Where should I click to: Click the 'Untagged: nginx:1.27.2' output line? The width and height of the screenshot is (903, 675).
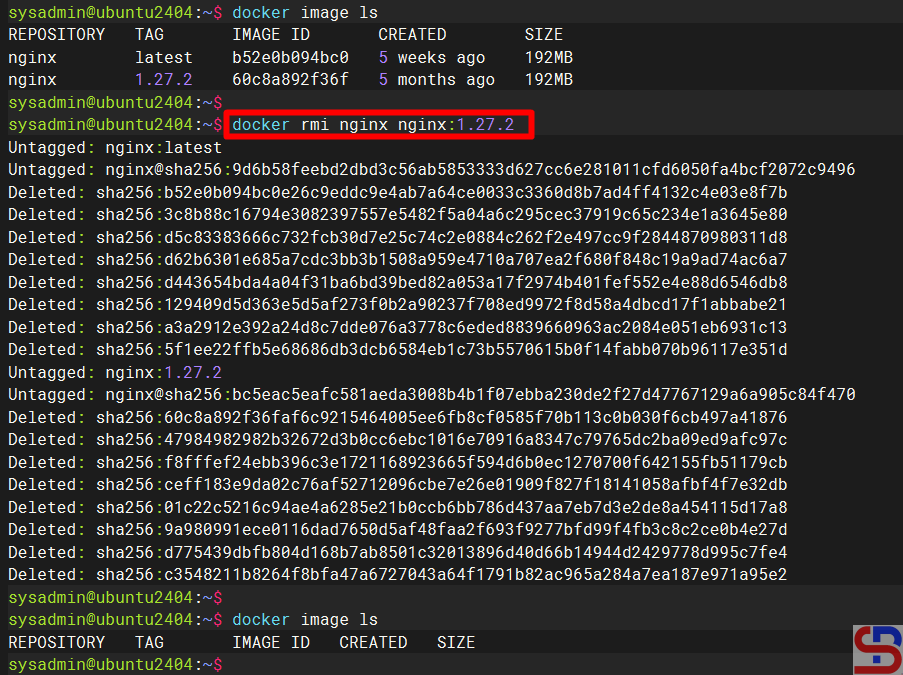93,372
